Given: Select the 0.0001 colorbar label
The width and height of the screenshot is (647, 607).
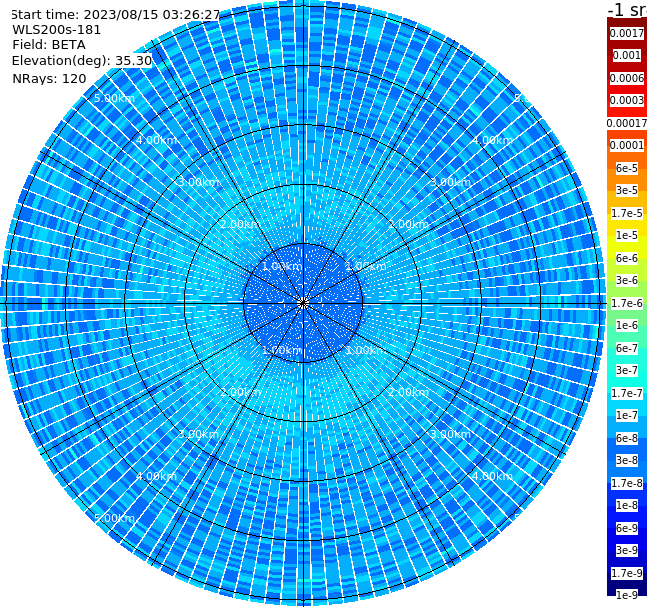Looking at the screenshot, I should coord(627,145).
